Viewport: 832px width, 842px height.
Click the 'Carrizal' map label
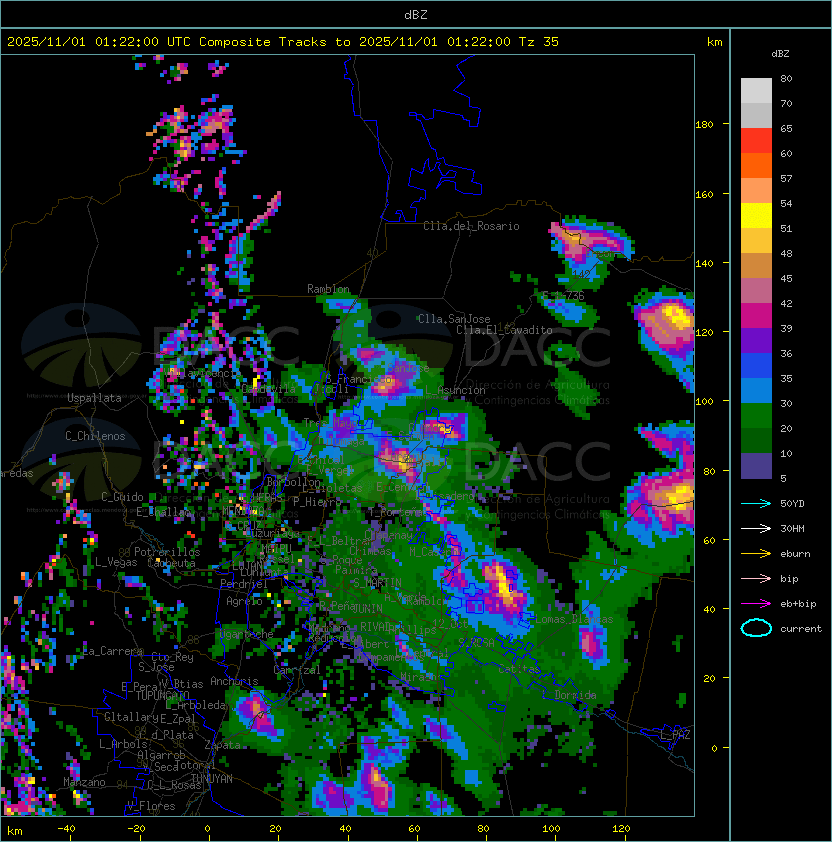click(297, 670)
